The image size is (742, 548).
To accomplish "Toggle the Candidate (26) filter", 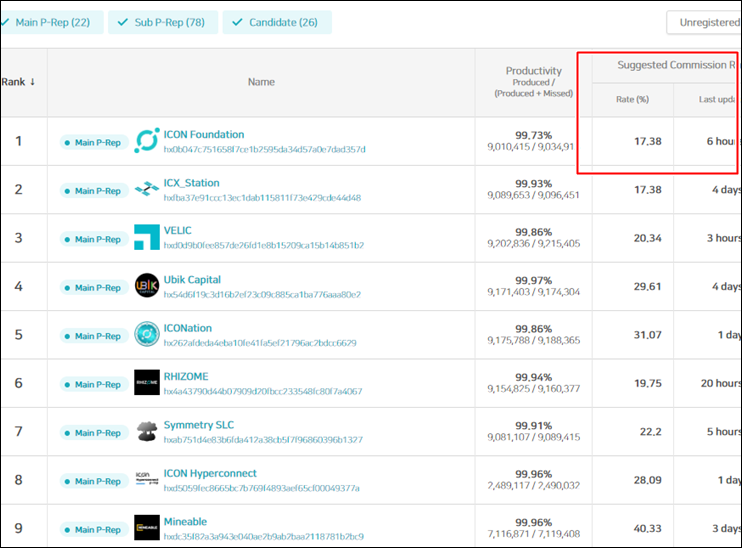I will click(277, 22).
